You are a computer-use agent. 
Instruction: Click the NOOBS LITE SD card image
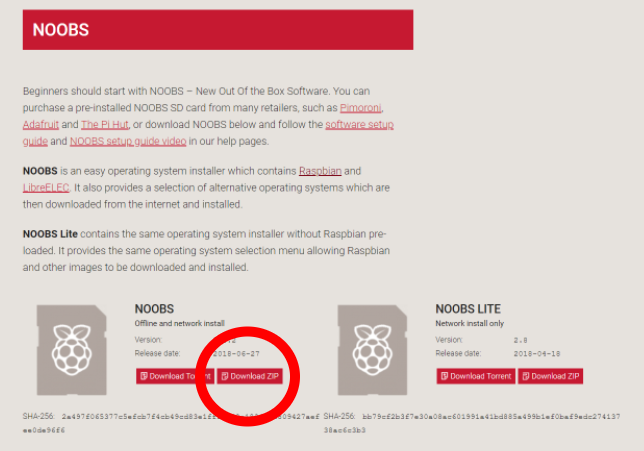pyautogui.click(x=373, y=350)
